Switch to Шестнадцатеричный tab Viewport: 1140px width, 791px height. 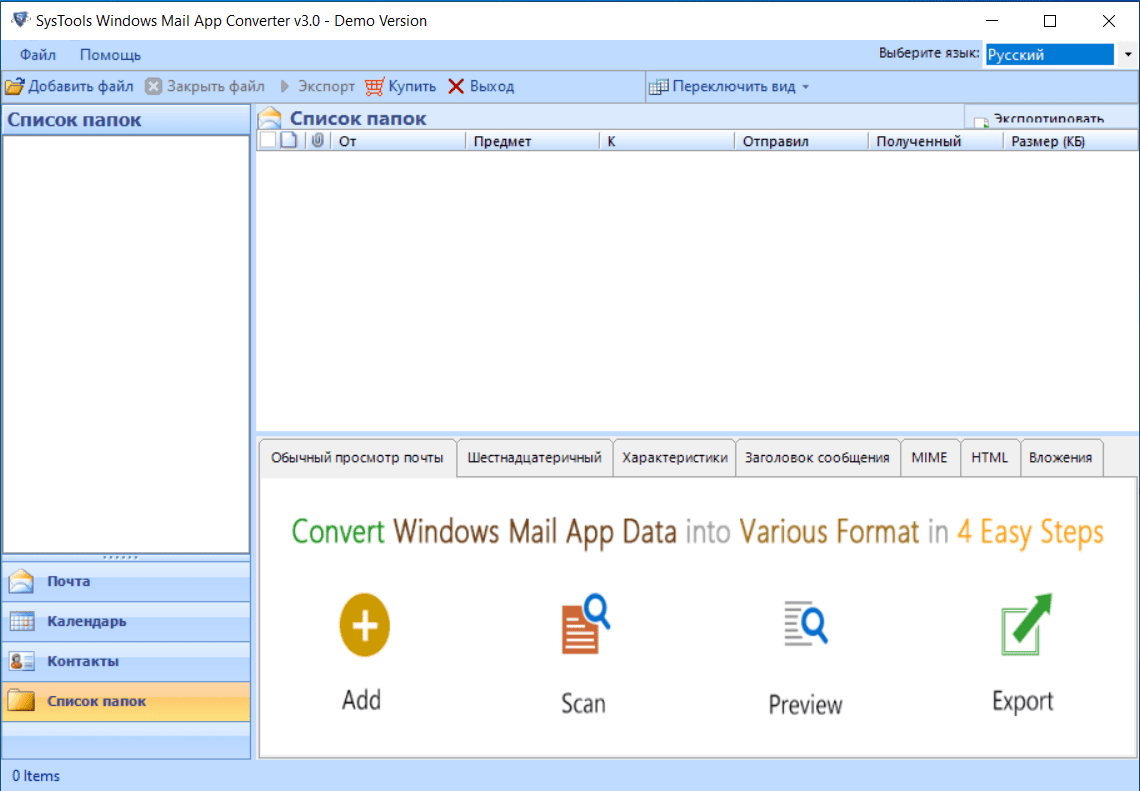point(534,458)
